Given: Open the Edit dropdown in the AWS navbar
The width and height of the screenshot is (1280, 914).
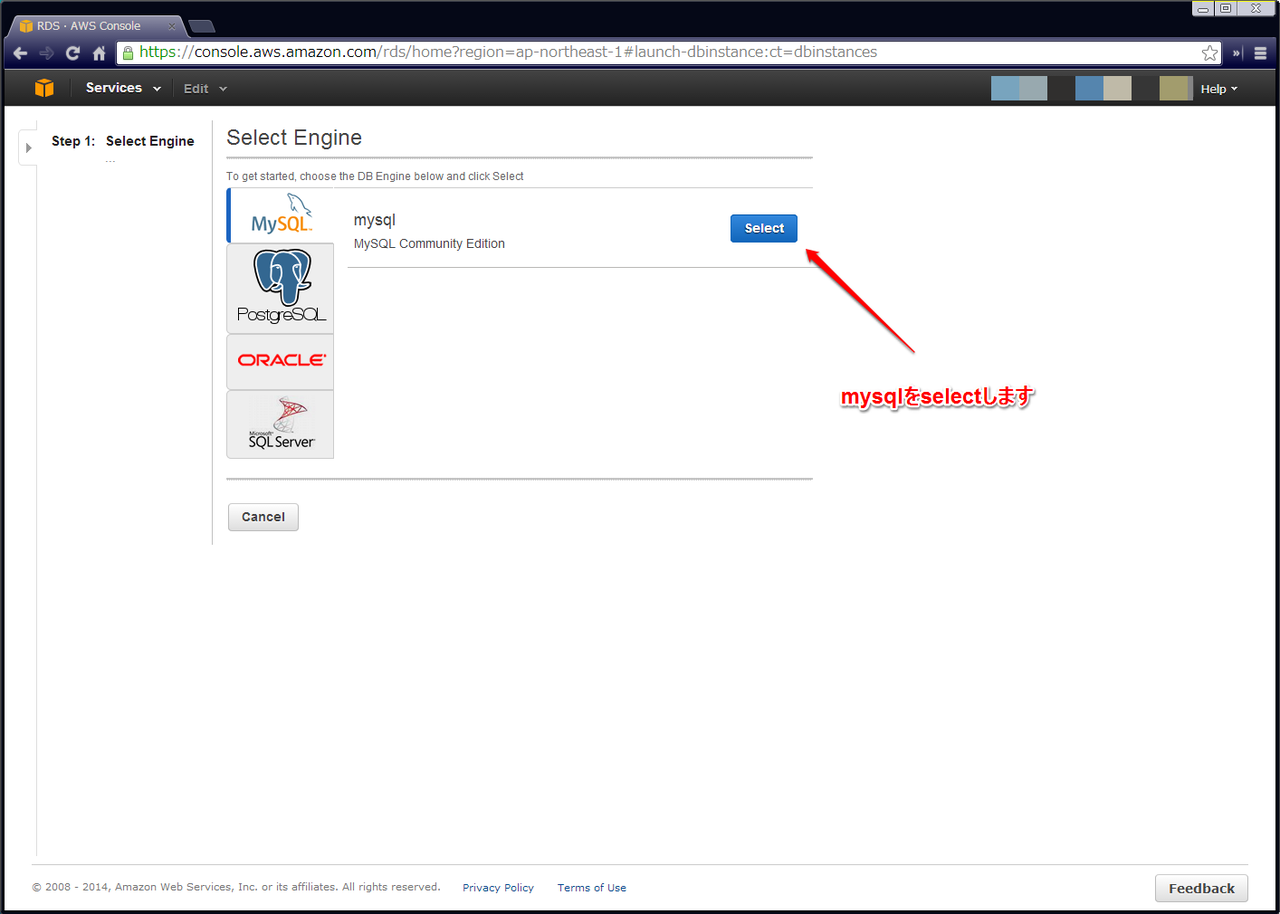Looking at the screenshot, I should [205, 89].
